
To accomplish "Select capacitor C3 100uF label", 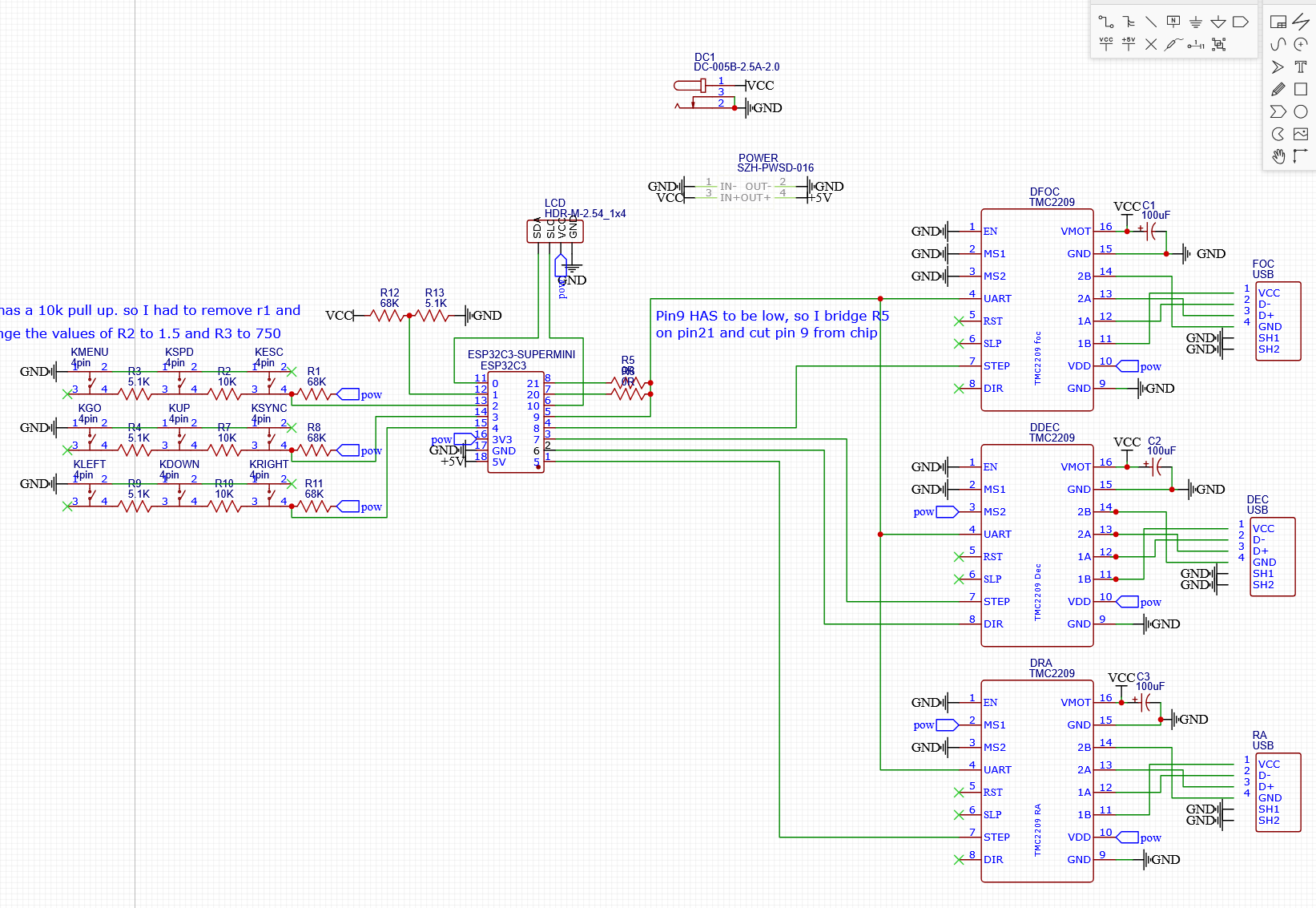I will [1150, 682].
